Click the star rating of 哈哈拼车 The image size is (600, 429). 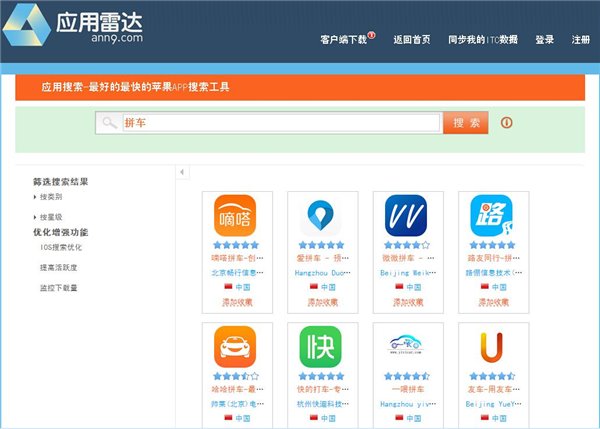point(236,376)
